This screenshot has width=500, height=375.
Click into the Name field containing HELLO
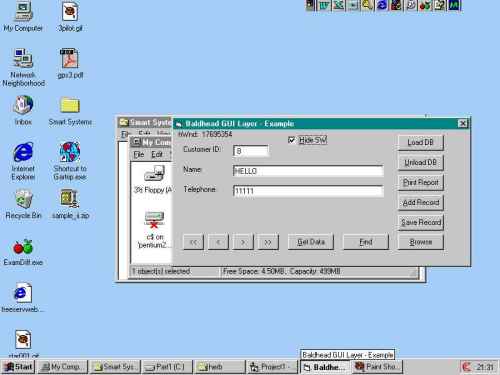[308, 171]
